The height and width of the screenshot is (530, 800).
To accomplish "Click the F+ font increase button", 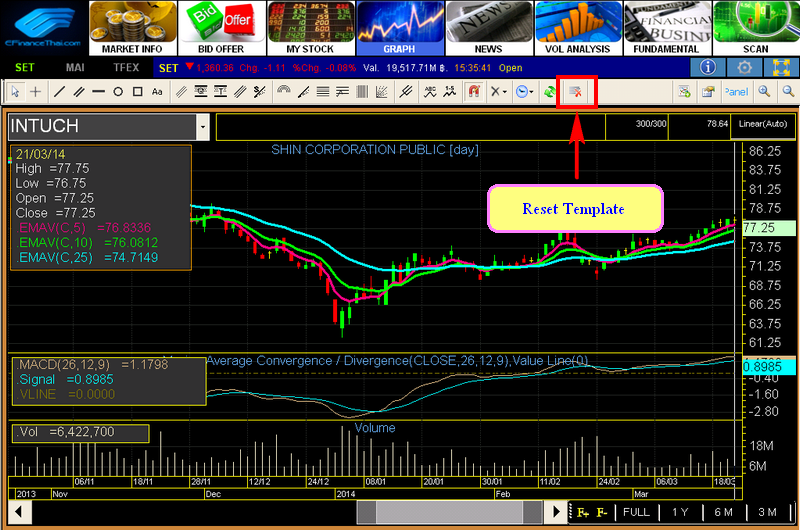I will click(582, 512).
